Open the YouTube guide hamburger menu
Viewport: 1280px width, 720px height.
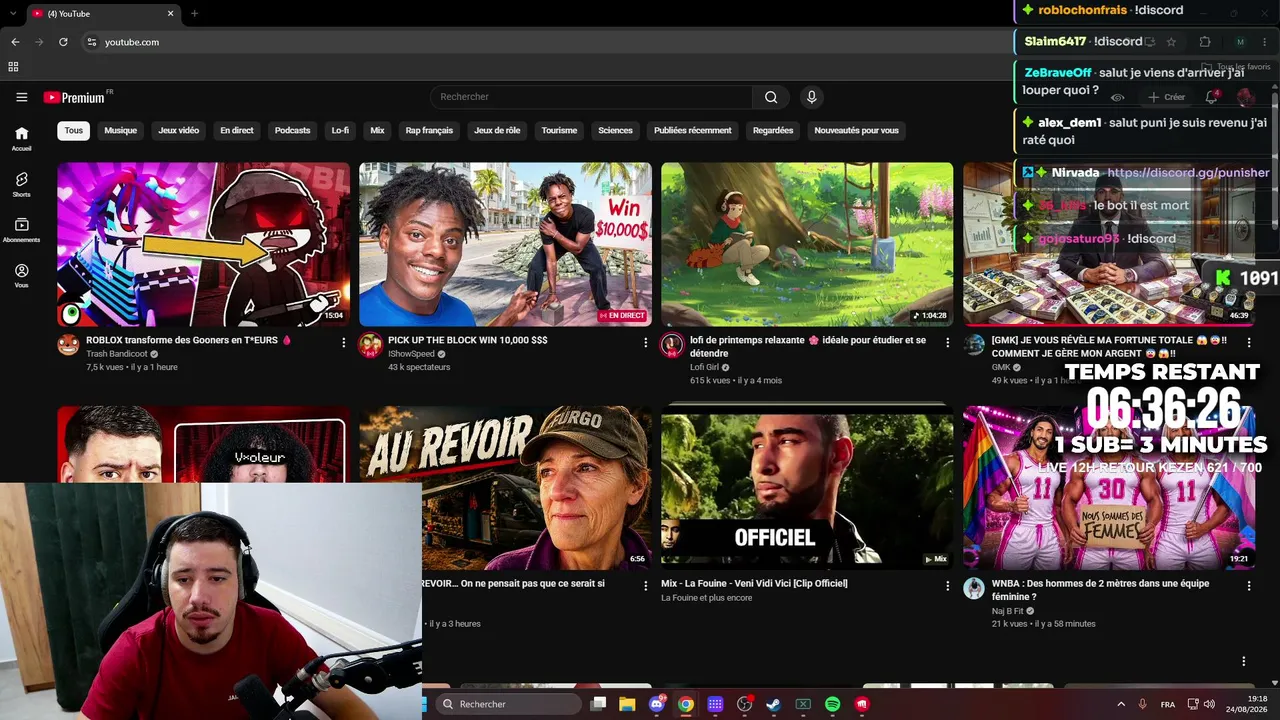click(21, 97)
